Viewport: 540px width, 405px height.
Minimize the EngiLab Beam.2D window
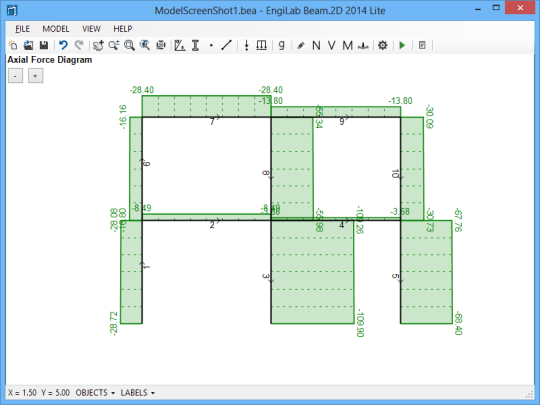478,9
